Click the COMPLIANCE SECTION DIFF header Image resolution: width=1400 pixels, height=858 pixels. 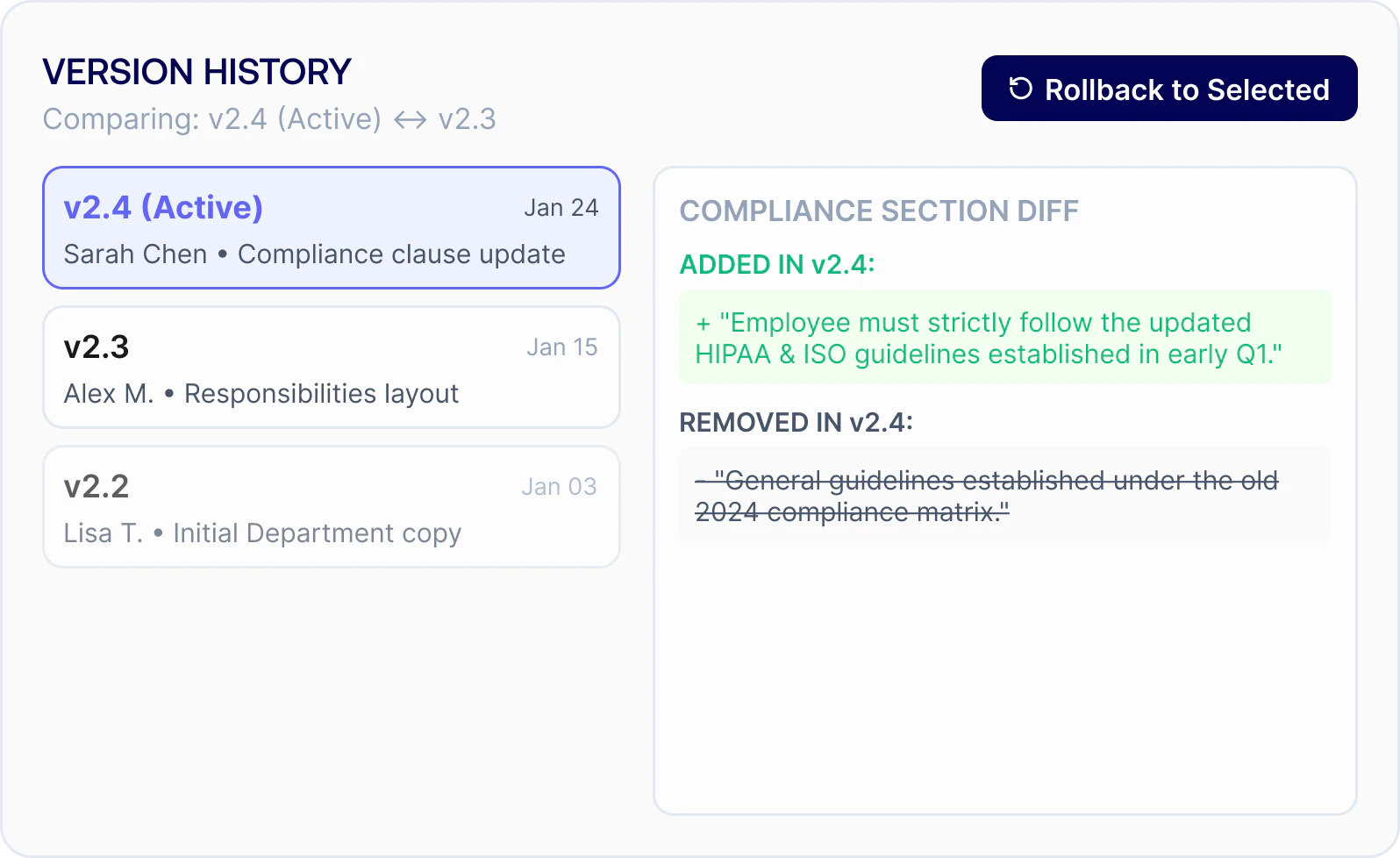click(879, 211)
